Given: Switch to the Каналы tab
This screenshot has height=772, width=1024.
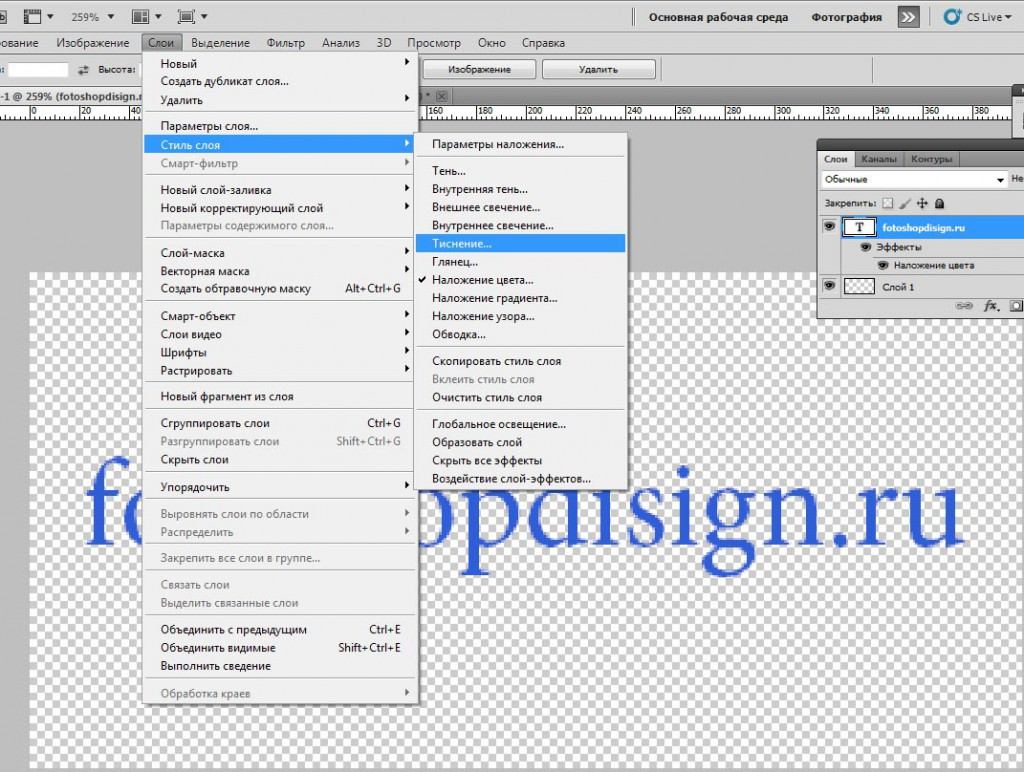Looking at the screenshot, I should coord(878,159).
